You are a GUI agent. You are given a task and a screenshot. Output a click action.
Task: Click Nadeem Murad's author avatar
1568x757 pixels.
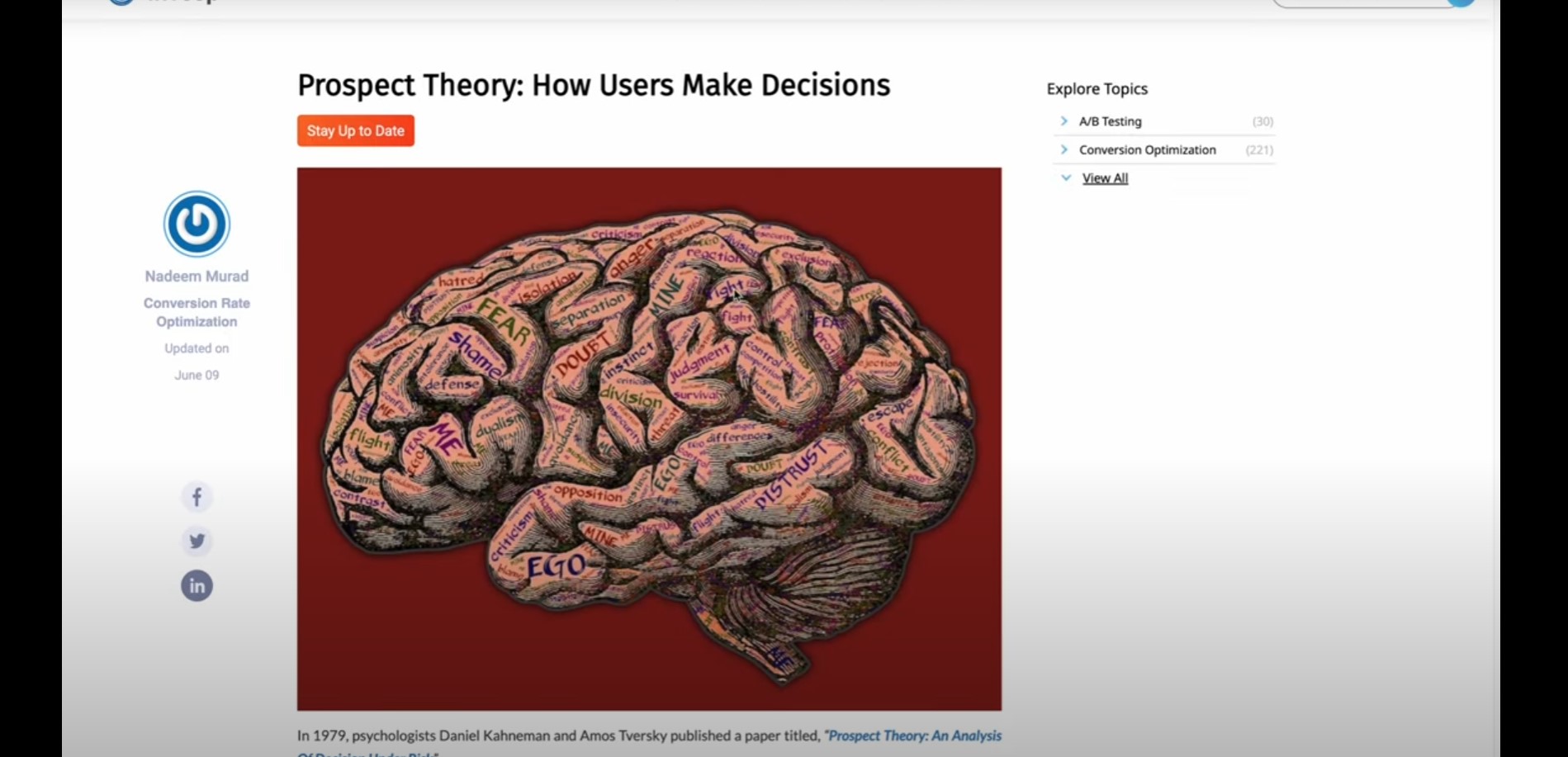(197, 224)
